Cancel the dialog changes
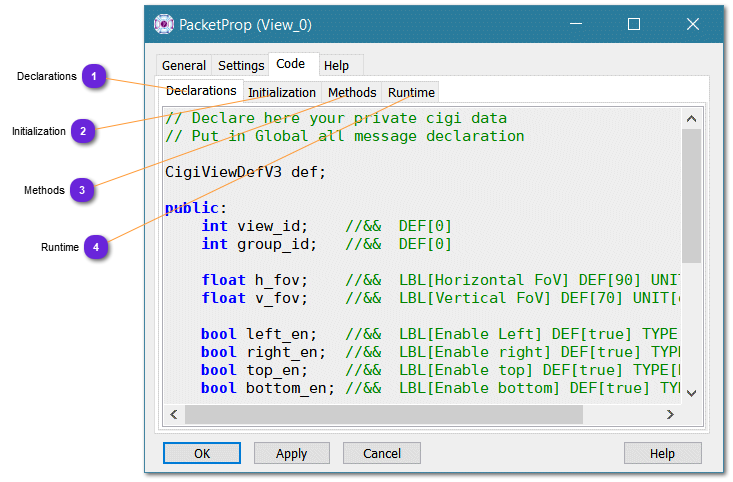 click(382, 453)
